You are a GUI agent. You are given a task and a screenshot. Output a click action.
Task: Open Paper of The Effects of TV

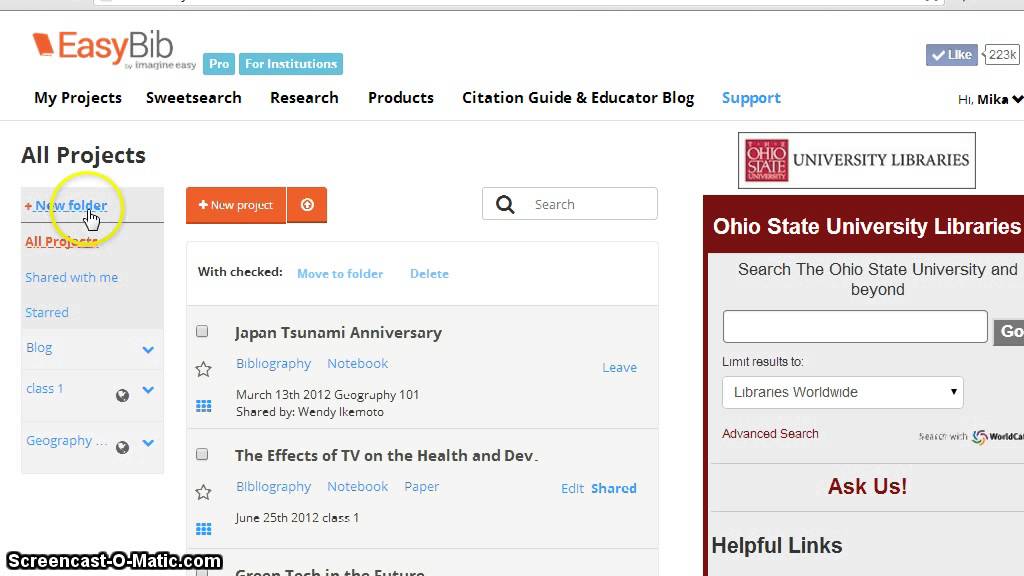tap(422, 487)
